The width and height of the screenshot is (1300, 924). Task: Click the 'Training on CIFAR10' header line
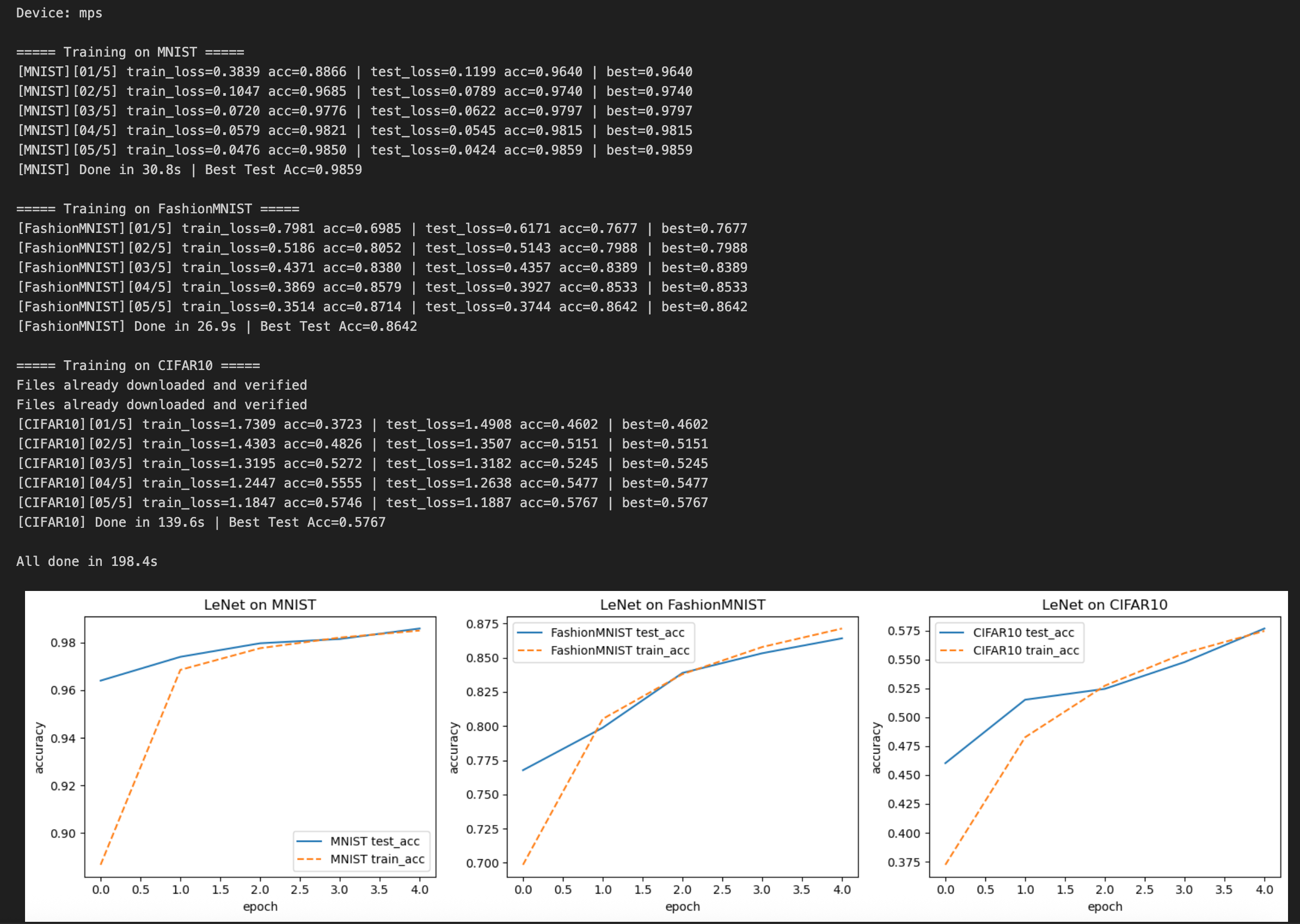point(138,365)
